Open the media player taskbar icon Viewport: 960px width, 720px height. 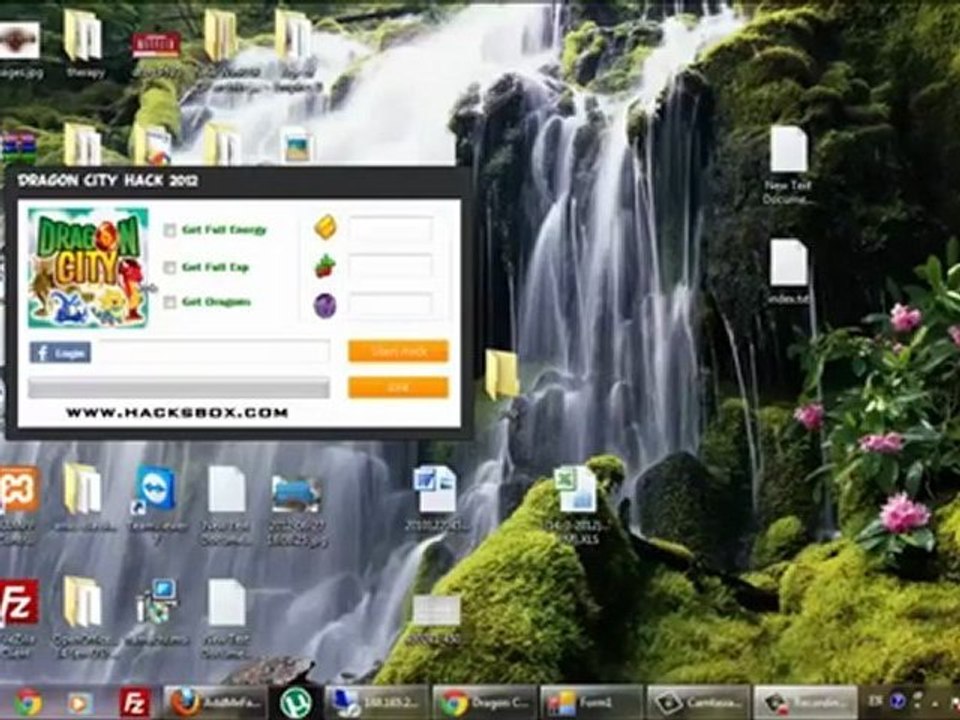pos(80,703)
